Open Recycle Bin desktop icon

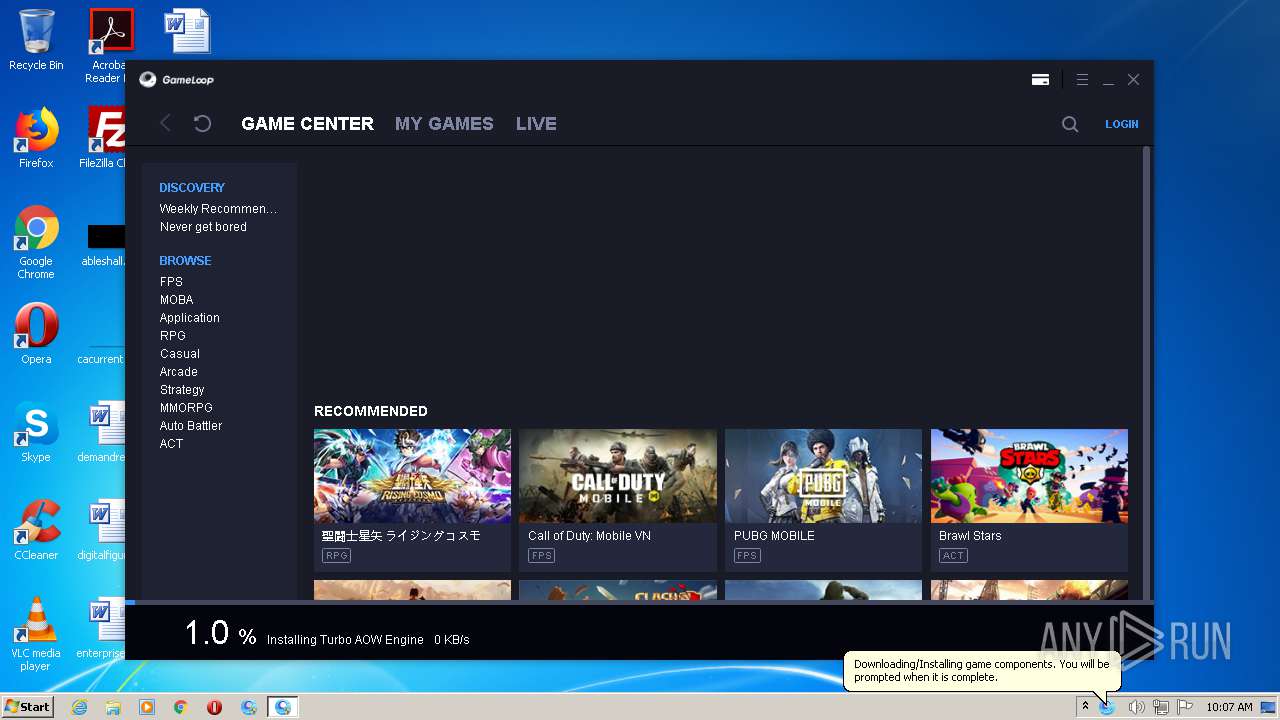[36, 40]
